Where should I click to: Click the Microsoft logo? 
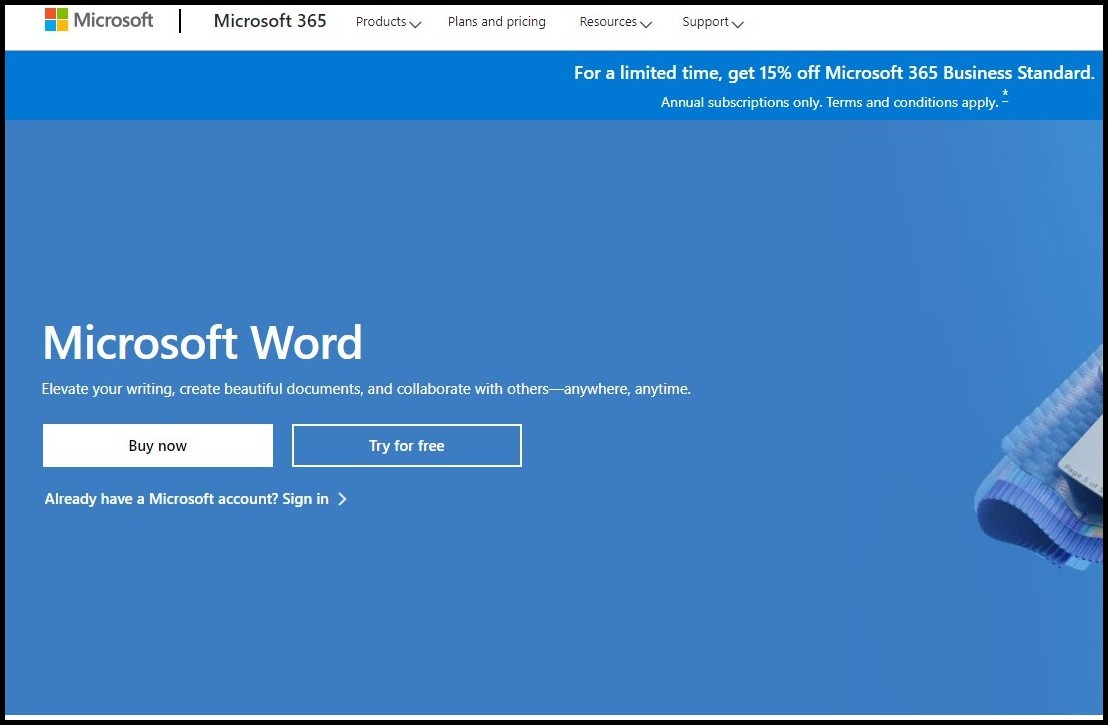(99, 20)
